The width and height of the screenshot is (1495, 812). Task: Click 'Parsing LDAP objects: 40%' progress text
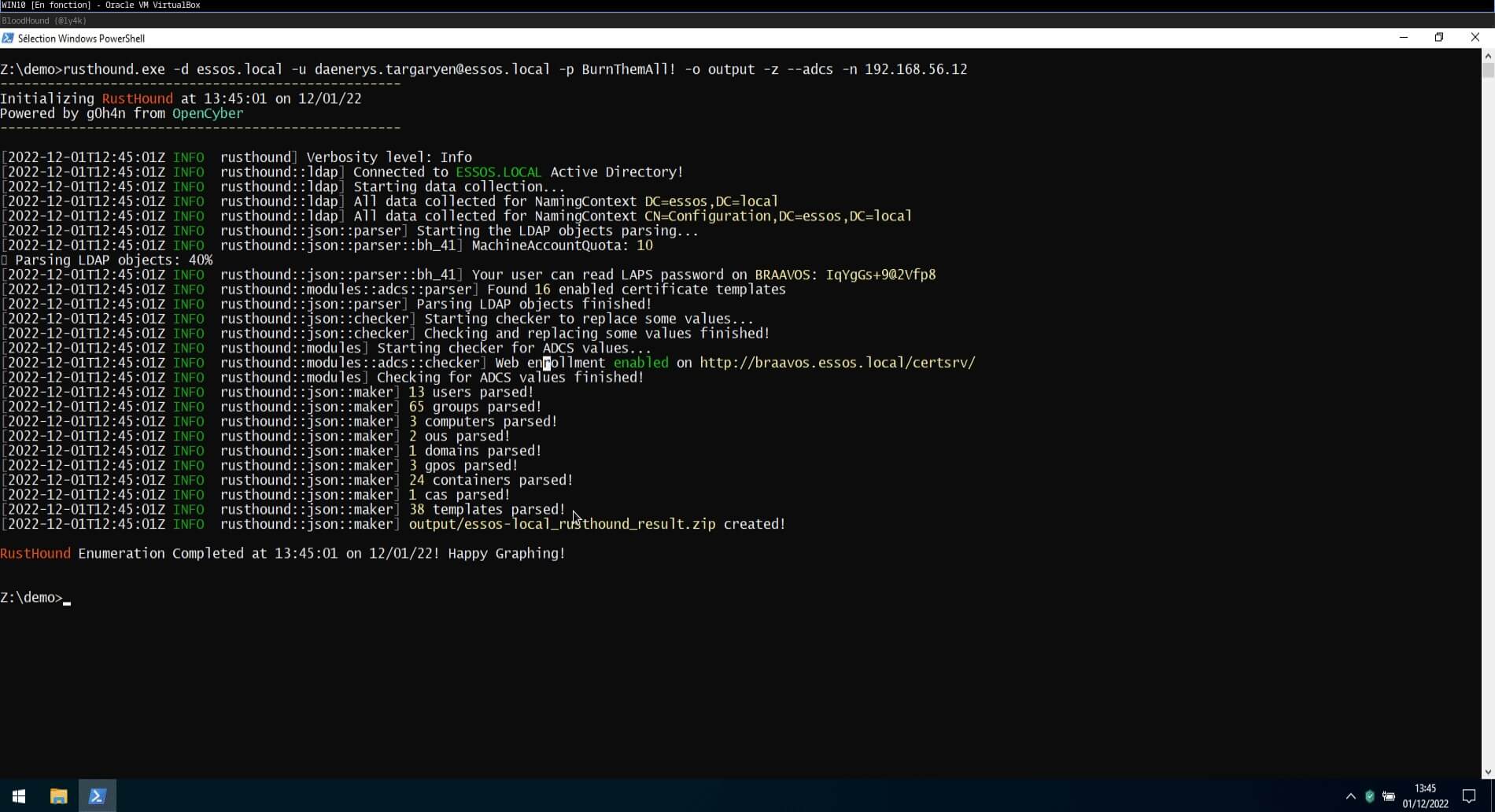click(113, 260)
